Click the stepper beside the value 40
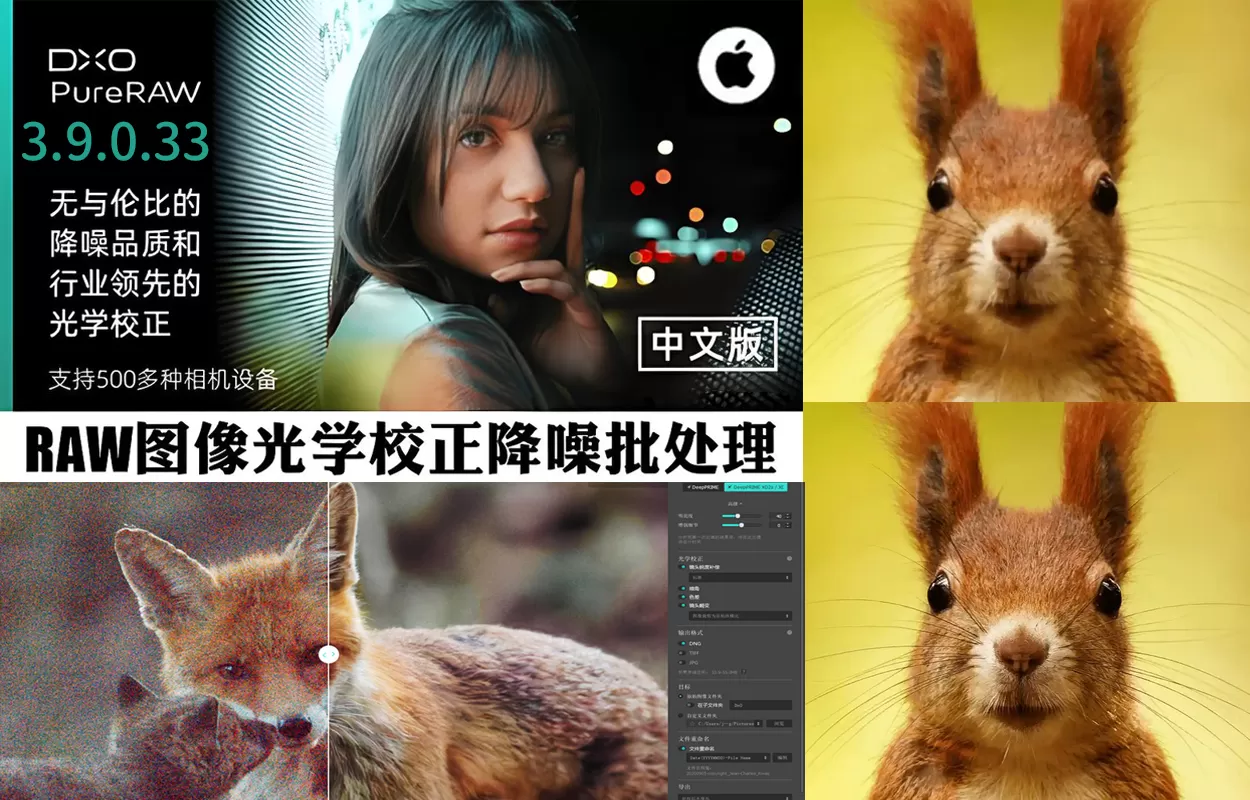 788,516
